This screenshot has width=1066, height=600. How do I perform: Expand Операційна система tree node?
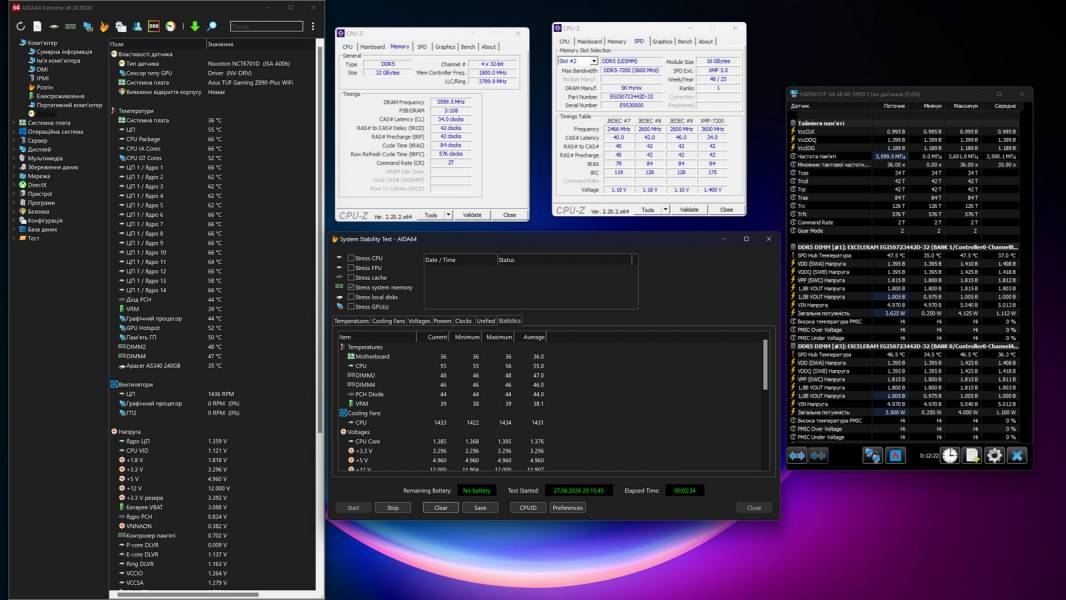tap(14, 132)
